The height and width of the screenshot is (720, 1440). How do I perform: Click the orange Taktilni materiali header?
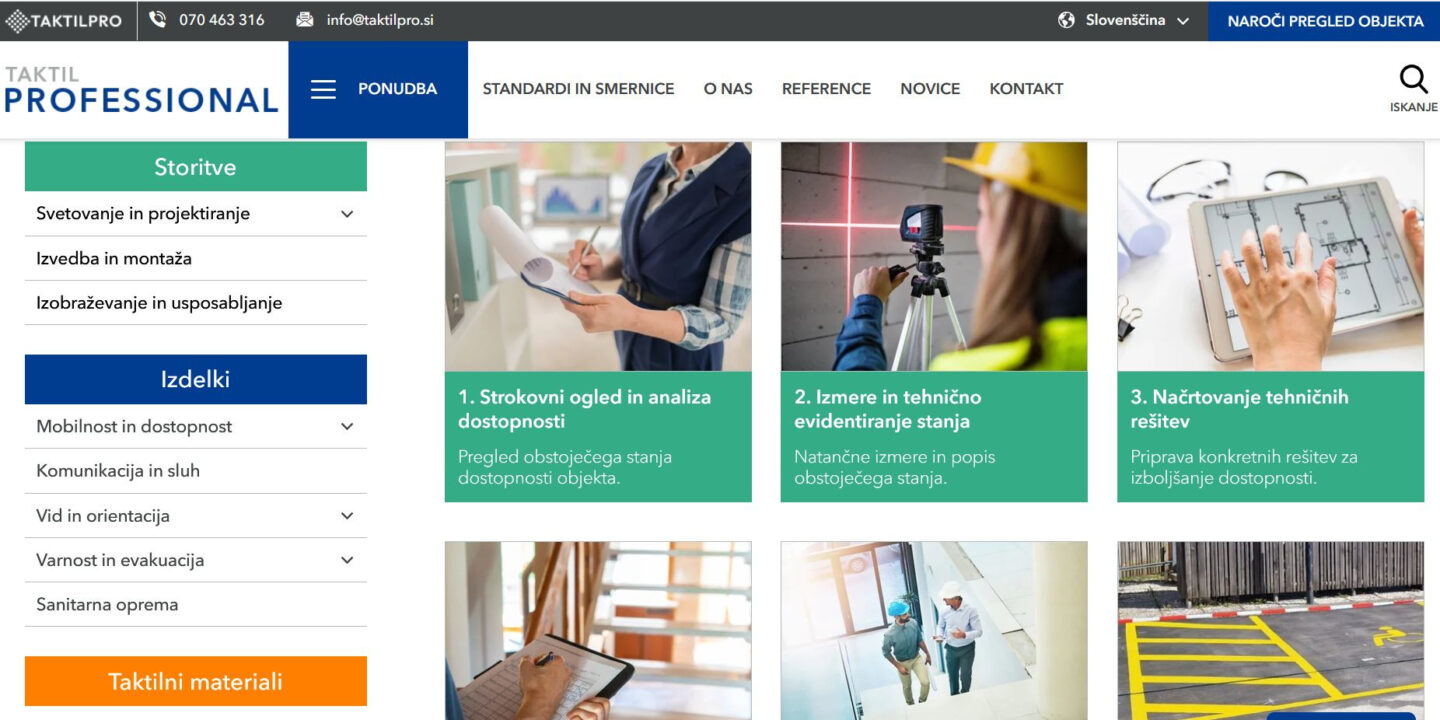[196, 682]
